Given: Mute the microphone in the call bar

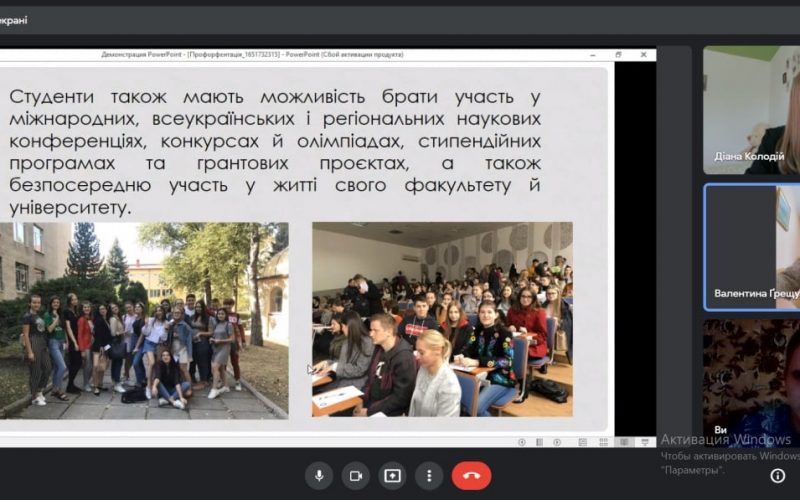Looking at the screenshot, I should point(320,476).
